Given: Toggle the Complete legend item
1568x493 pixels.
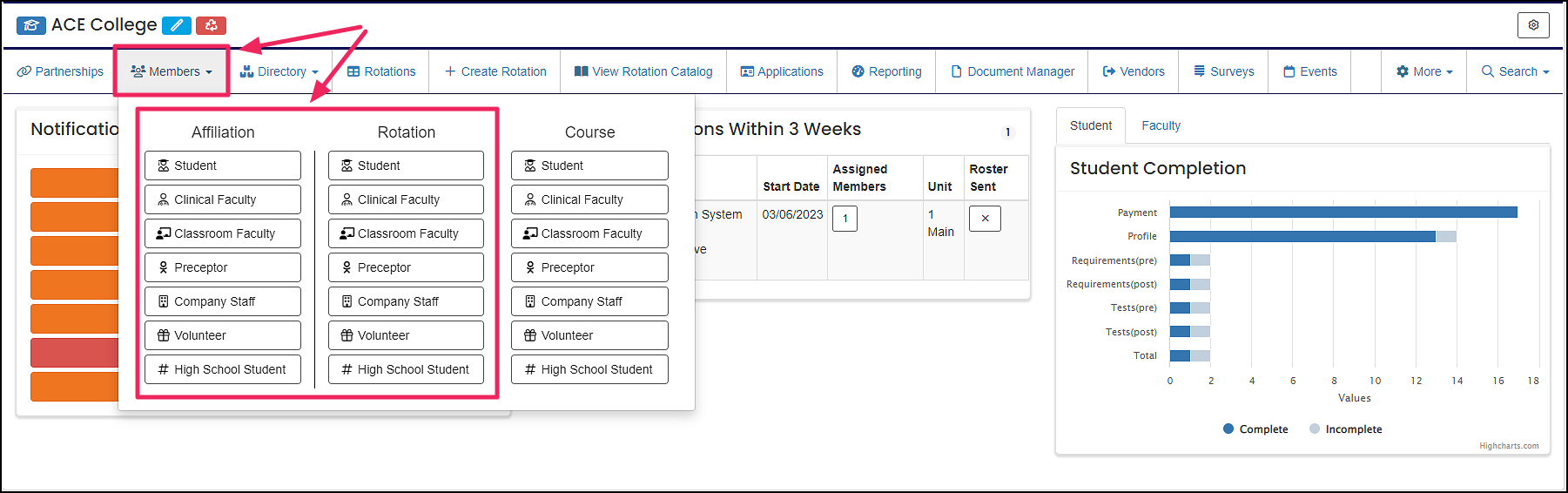Looking at the screenshot, I should pyautogui.click(x=1255, y=429).
